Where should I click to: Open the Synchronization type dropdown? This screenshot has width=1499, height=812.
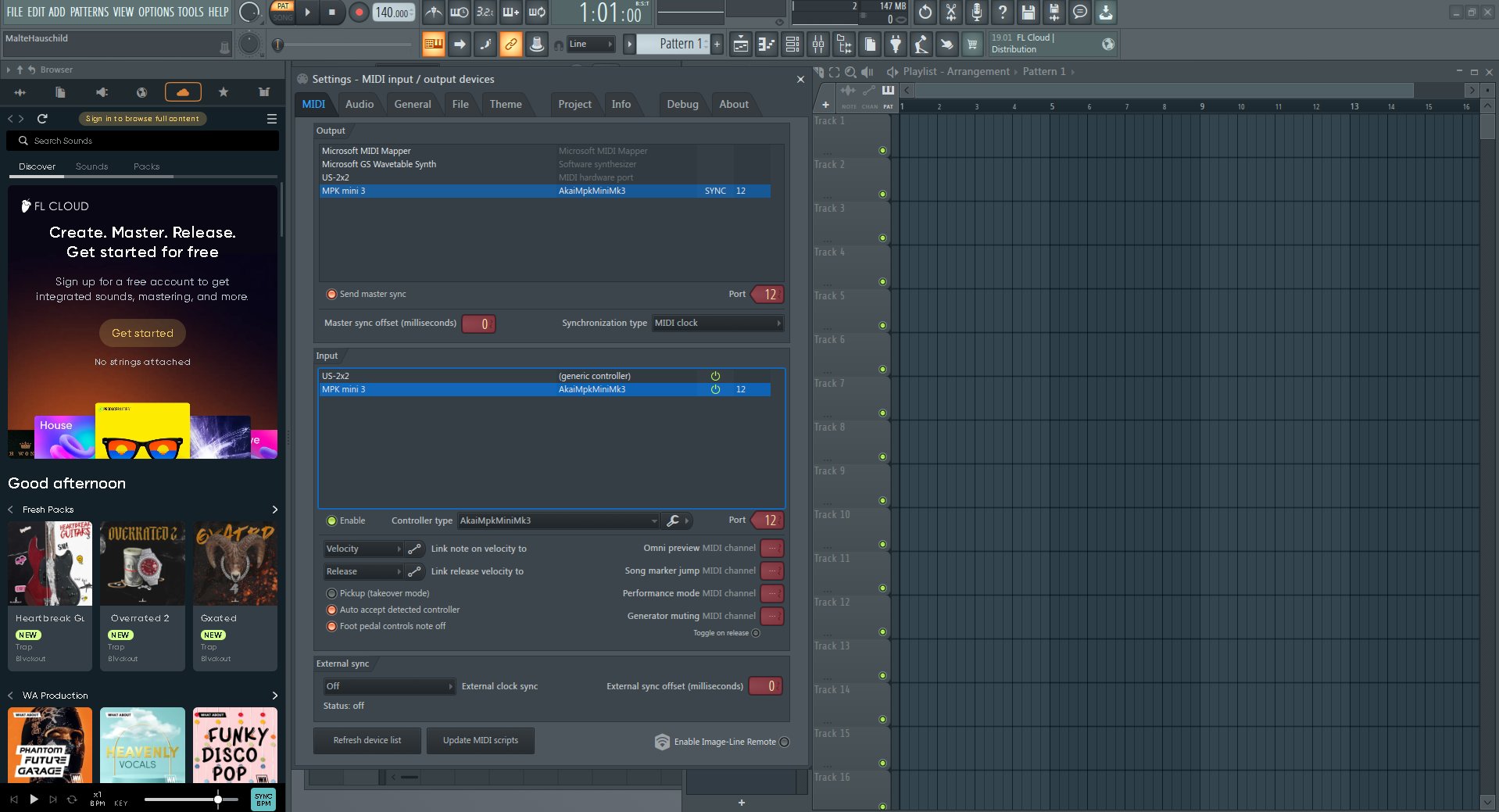[717, 324]
